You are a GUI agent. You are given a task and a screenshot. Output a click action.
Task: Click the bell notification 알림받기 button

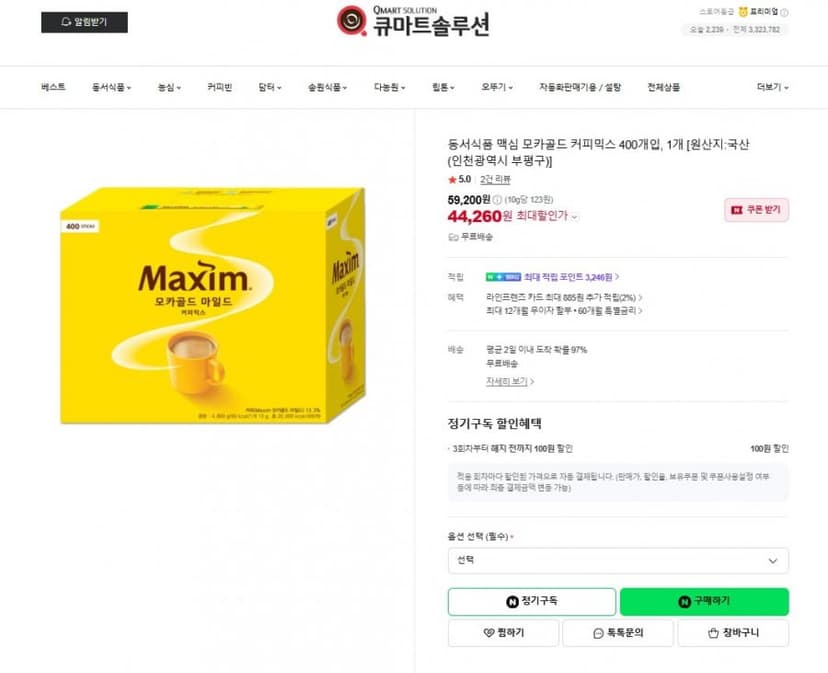click(x=84, y=22)
